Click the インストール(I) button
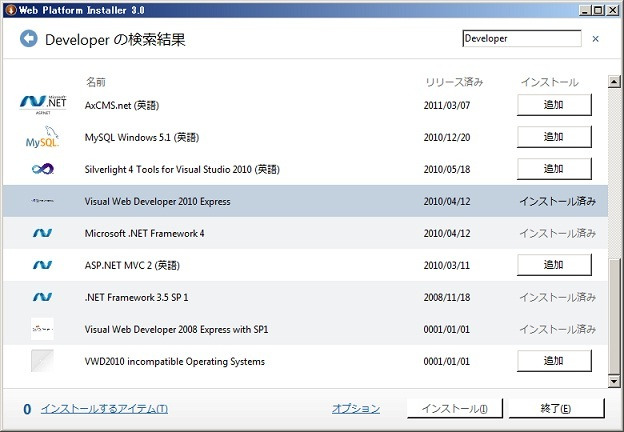This screenshot has height=432, width=624. click(454, 409)
